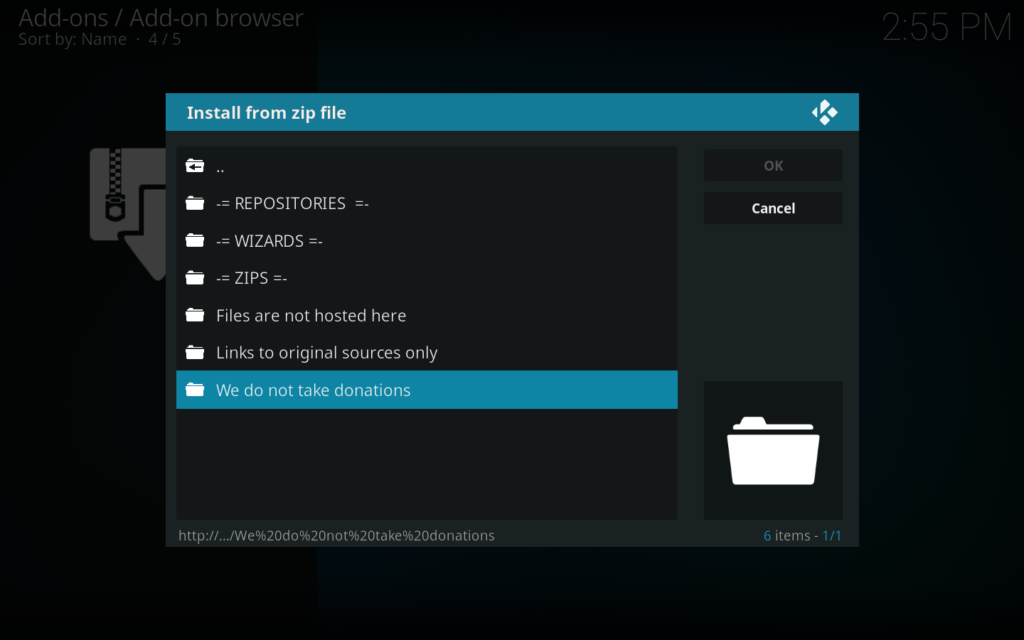Click folder icon beside Links to original sources only

(x=195, y=352)
